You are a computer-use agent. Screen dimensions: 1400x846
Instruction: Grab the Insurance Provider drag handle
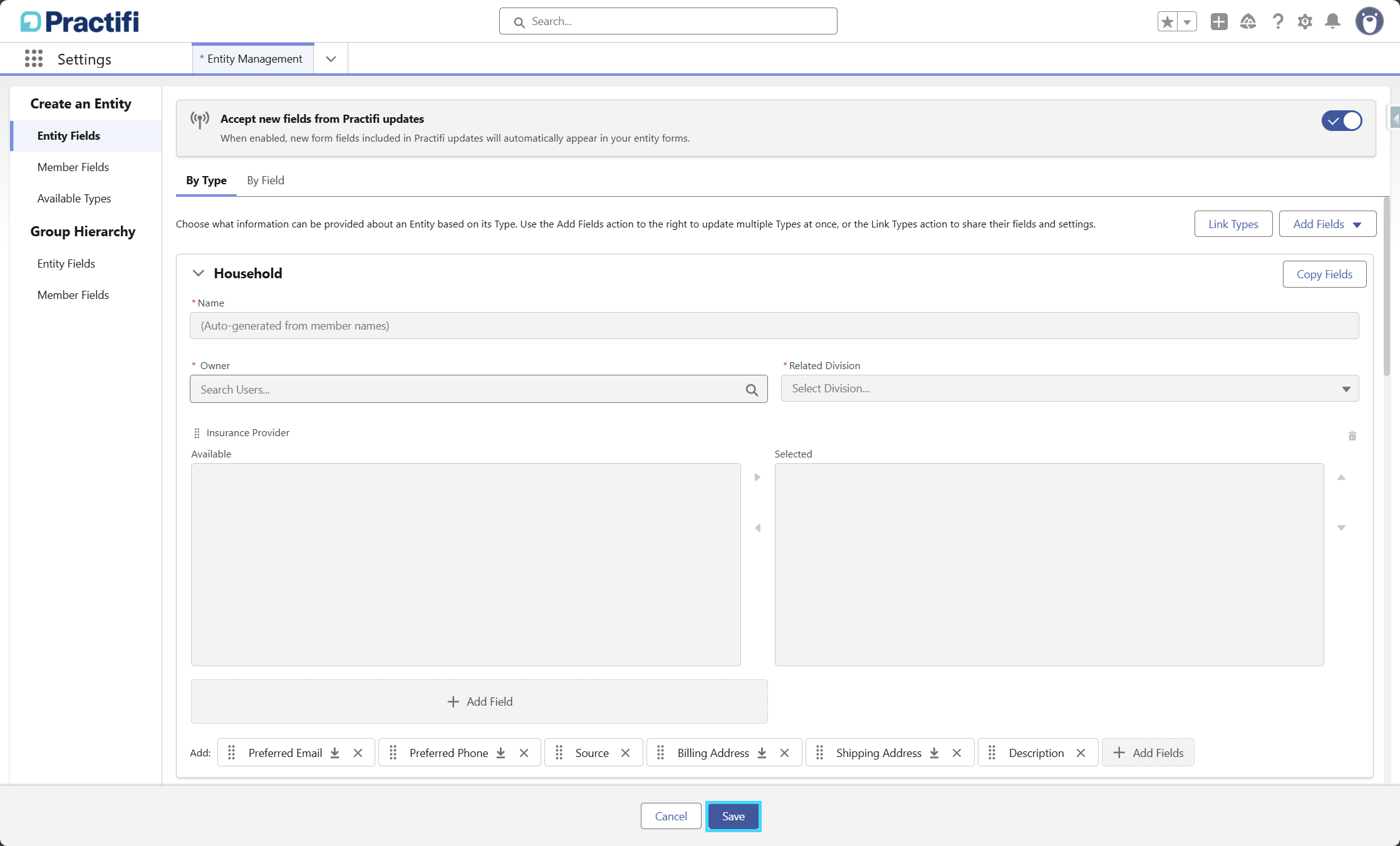point(197,433)
